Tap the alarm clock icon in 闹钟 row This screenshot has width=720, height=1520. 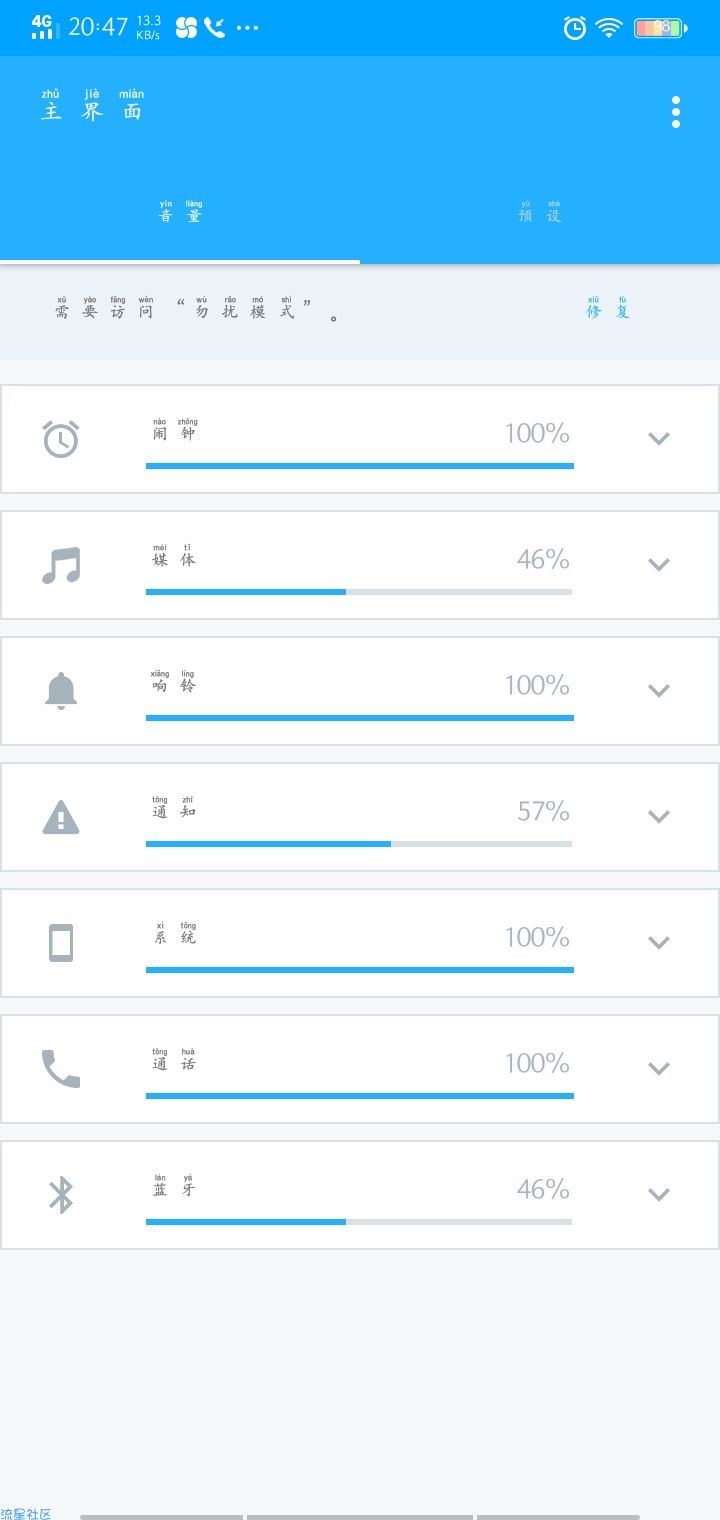61,439
